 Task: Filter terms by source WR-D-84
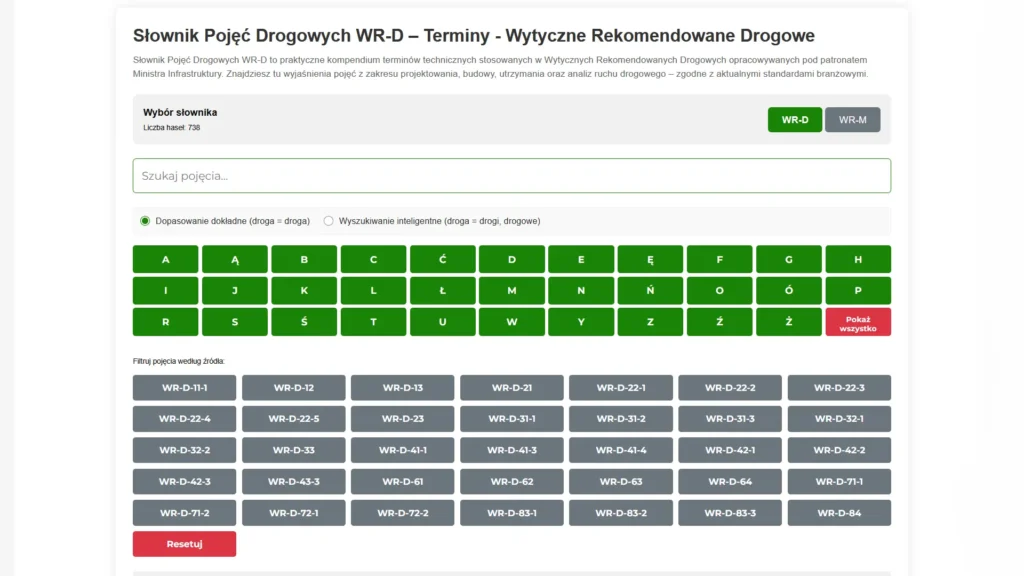[838, 512]
